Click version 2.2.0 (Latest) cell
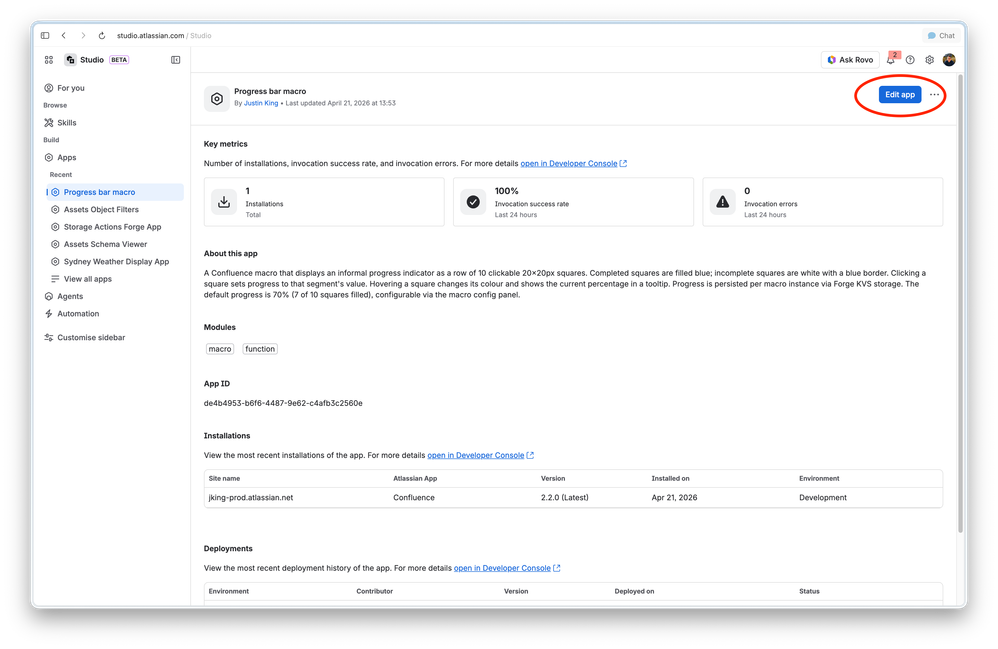 click(x=565, y=498)
